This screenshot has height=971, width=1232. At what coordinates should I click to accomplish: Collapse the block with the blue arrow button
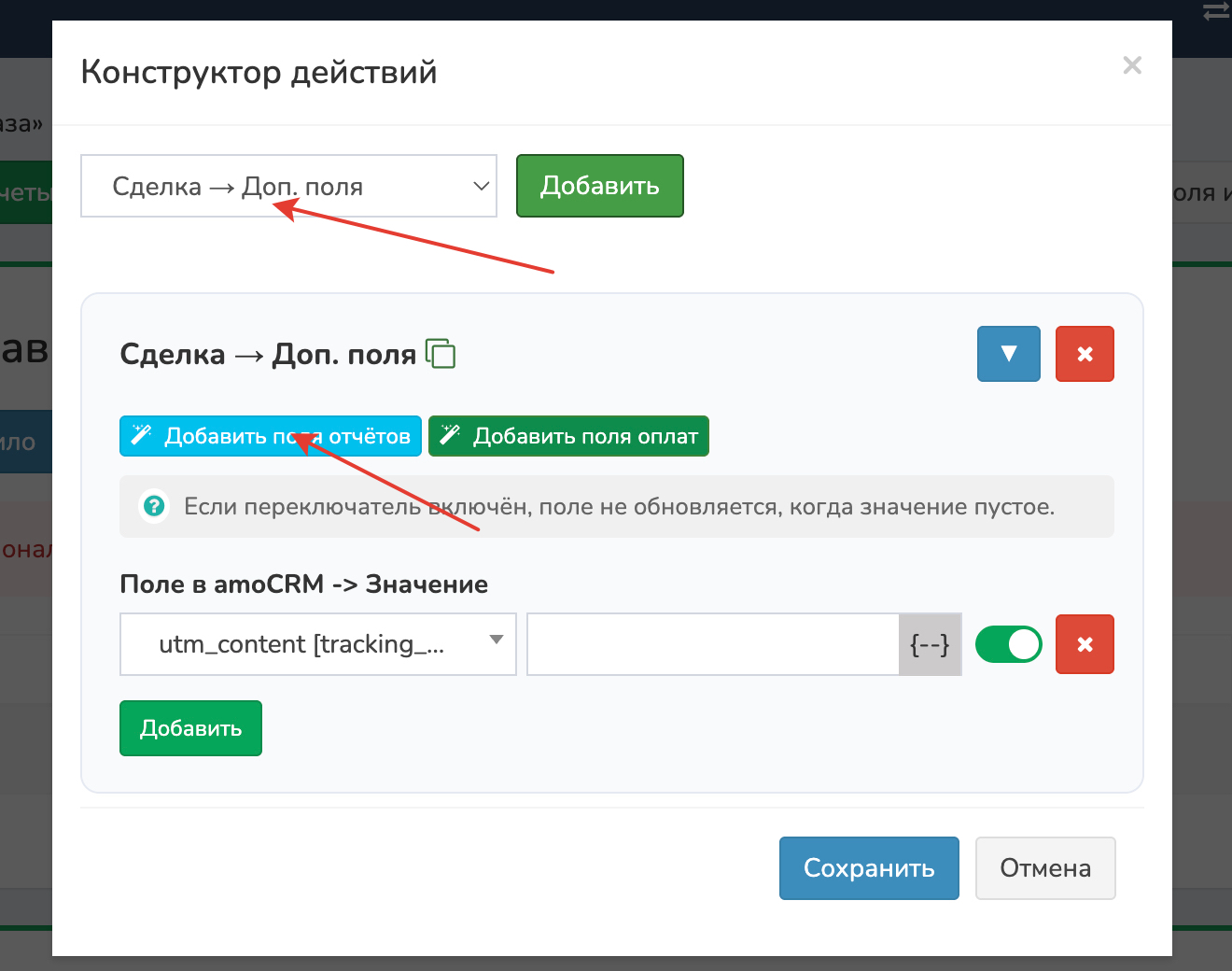[1008, 354]
